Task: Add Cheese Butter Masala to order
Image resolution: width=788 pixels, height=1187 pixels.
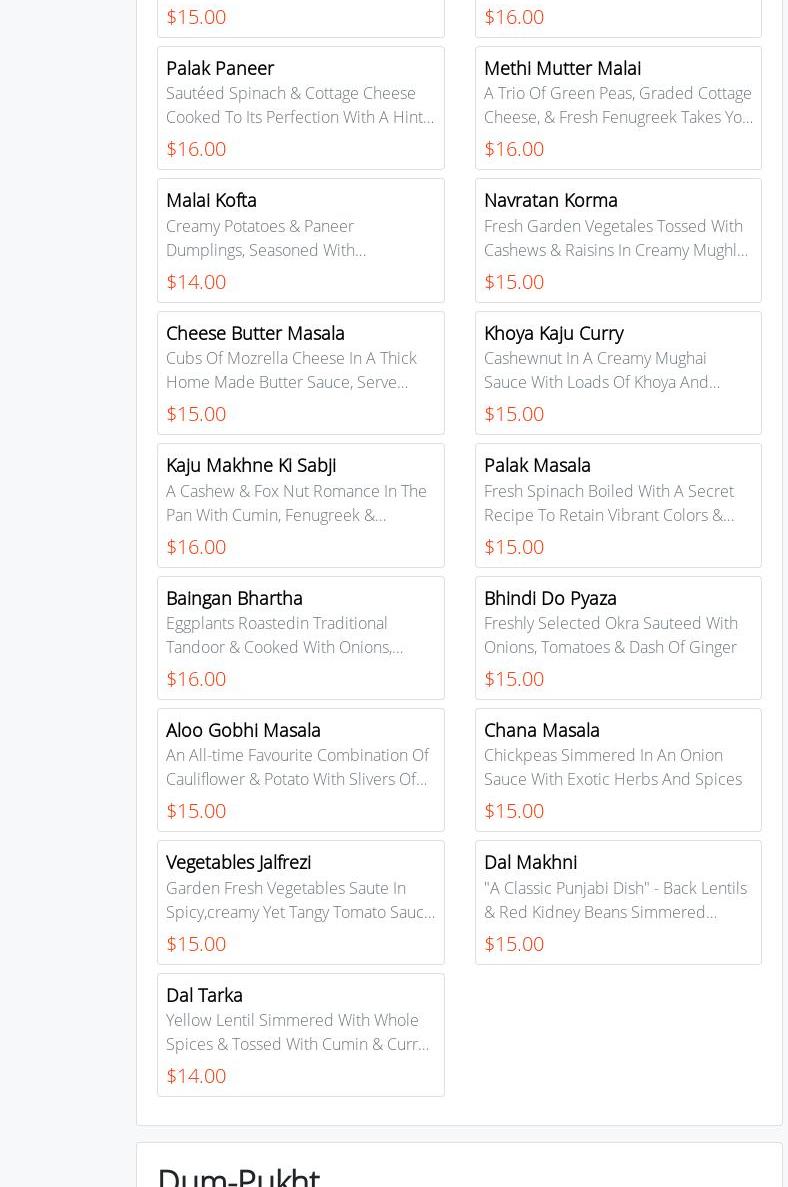Action: pyautogui.click(x=255, y=333)
